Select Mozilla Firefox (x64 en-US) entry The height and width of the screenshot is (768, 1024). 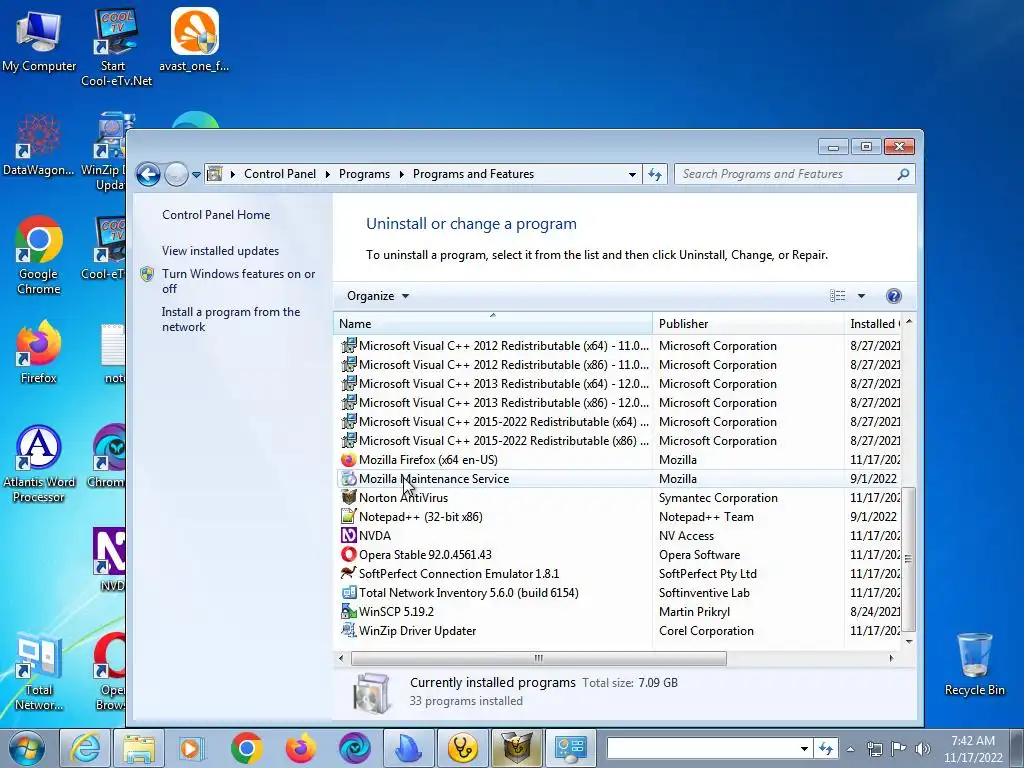point(619,460)
